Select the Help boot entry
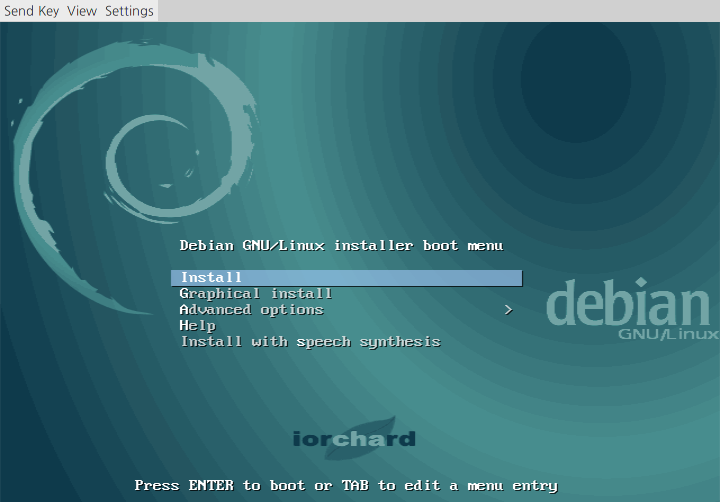720x502 pixels. click(x=197, y=325)
